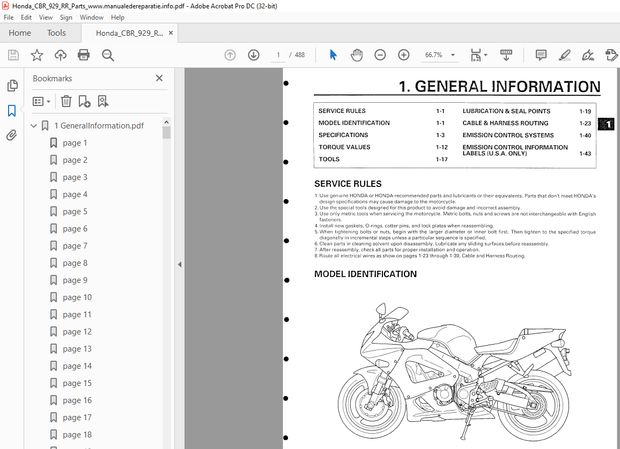620x449 pixels.
Task: Click the Save file icon
Action: click(13, 55)
